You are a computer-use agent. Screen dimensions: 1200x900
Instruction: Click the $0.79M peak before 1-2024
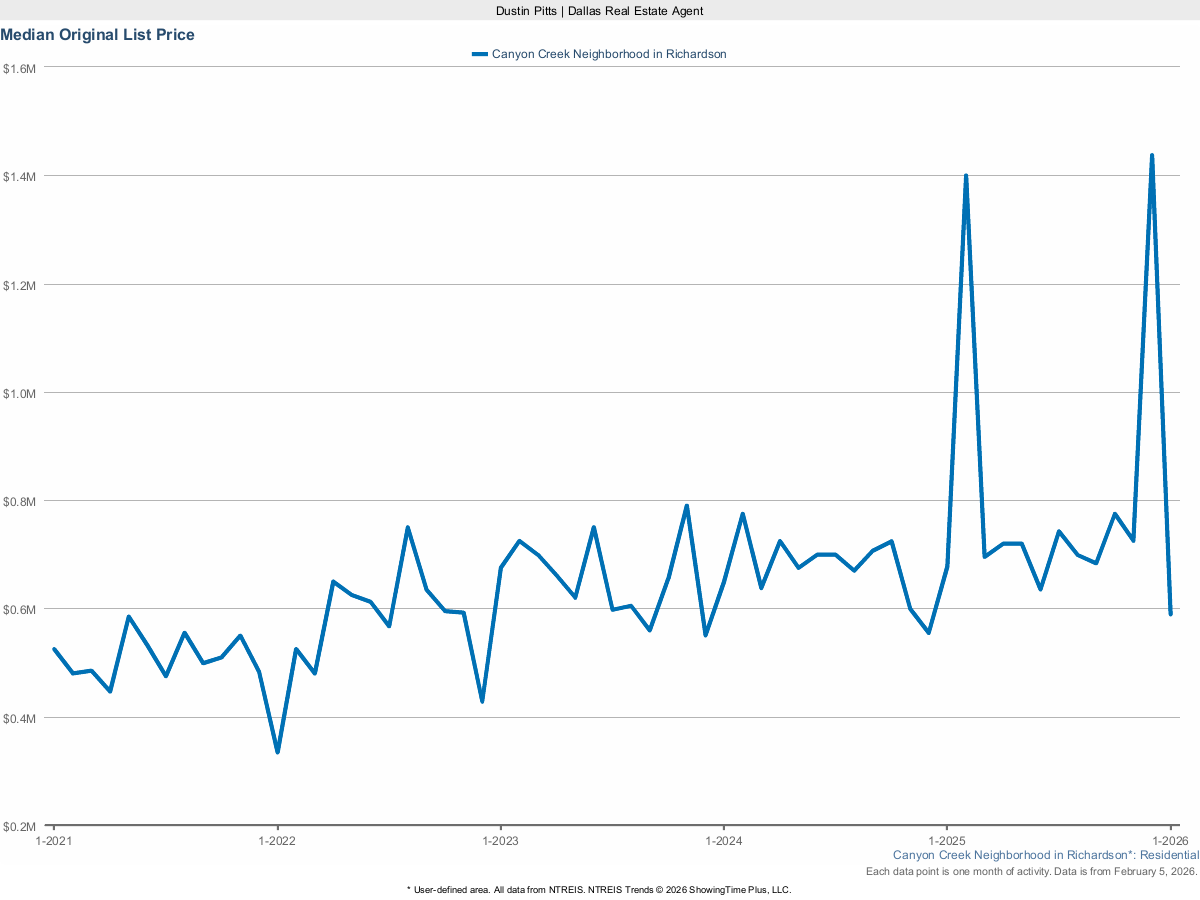(x=686, y=506)
